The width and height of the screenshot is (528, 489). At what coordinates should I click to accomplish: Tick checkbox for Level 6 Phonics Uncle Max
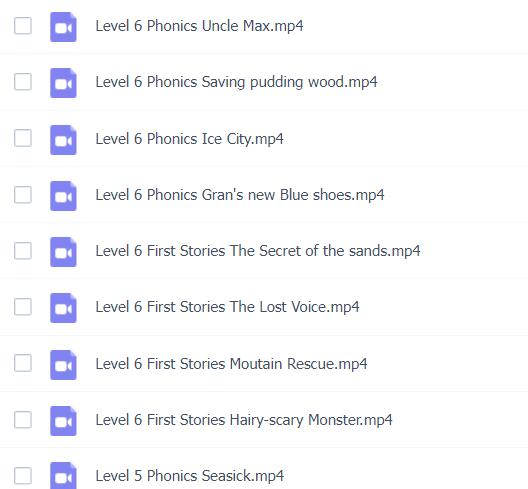23,26
